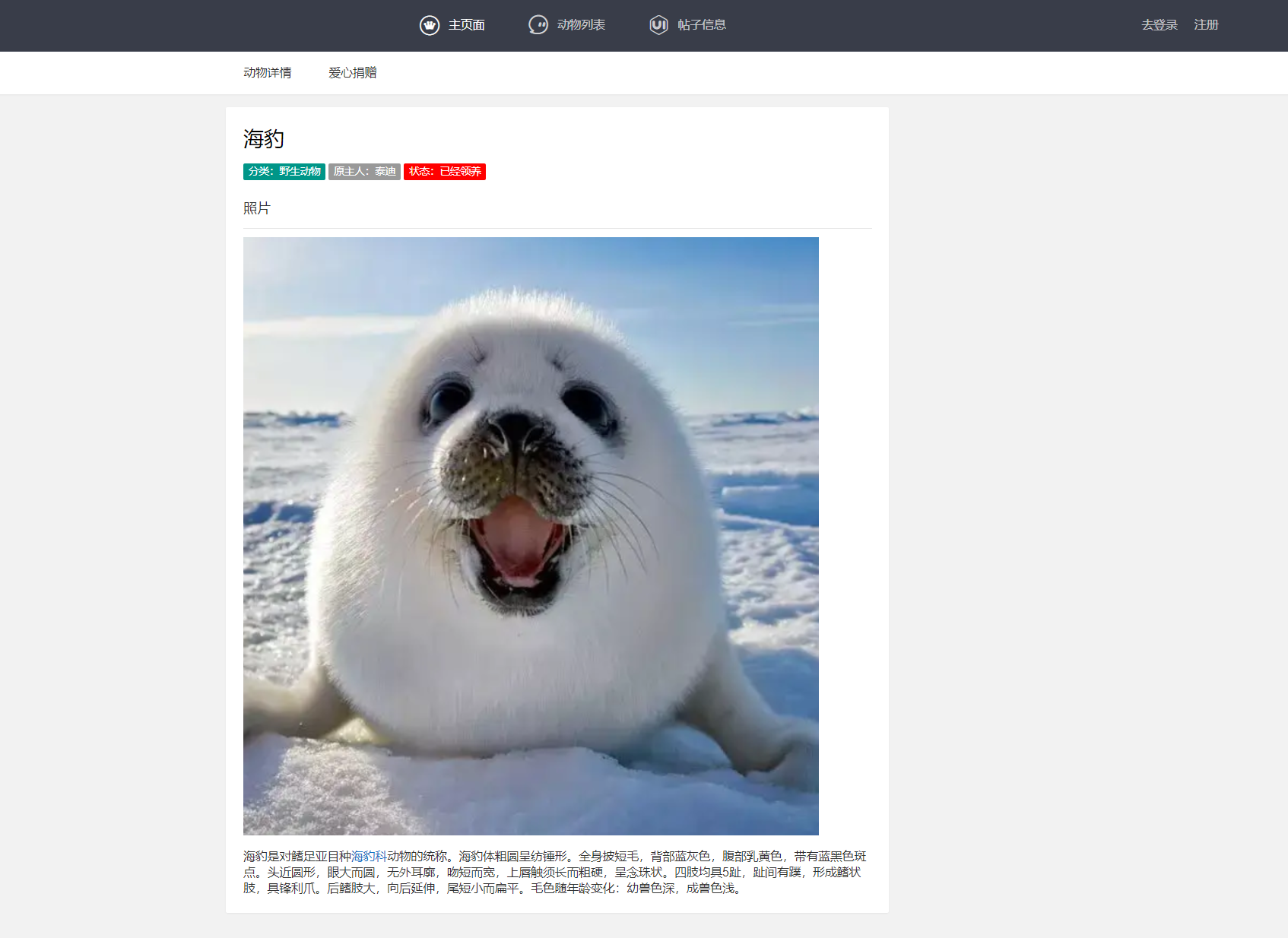Image resolution: width=1288 pixels, height=938 pixels.
Task: Click the 照片 section heading
Action: point(257,208)
